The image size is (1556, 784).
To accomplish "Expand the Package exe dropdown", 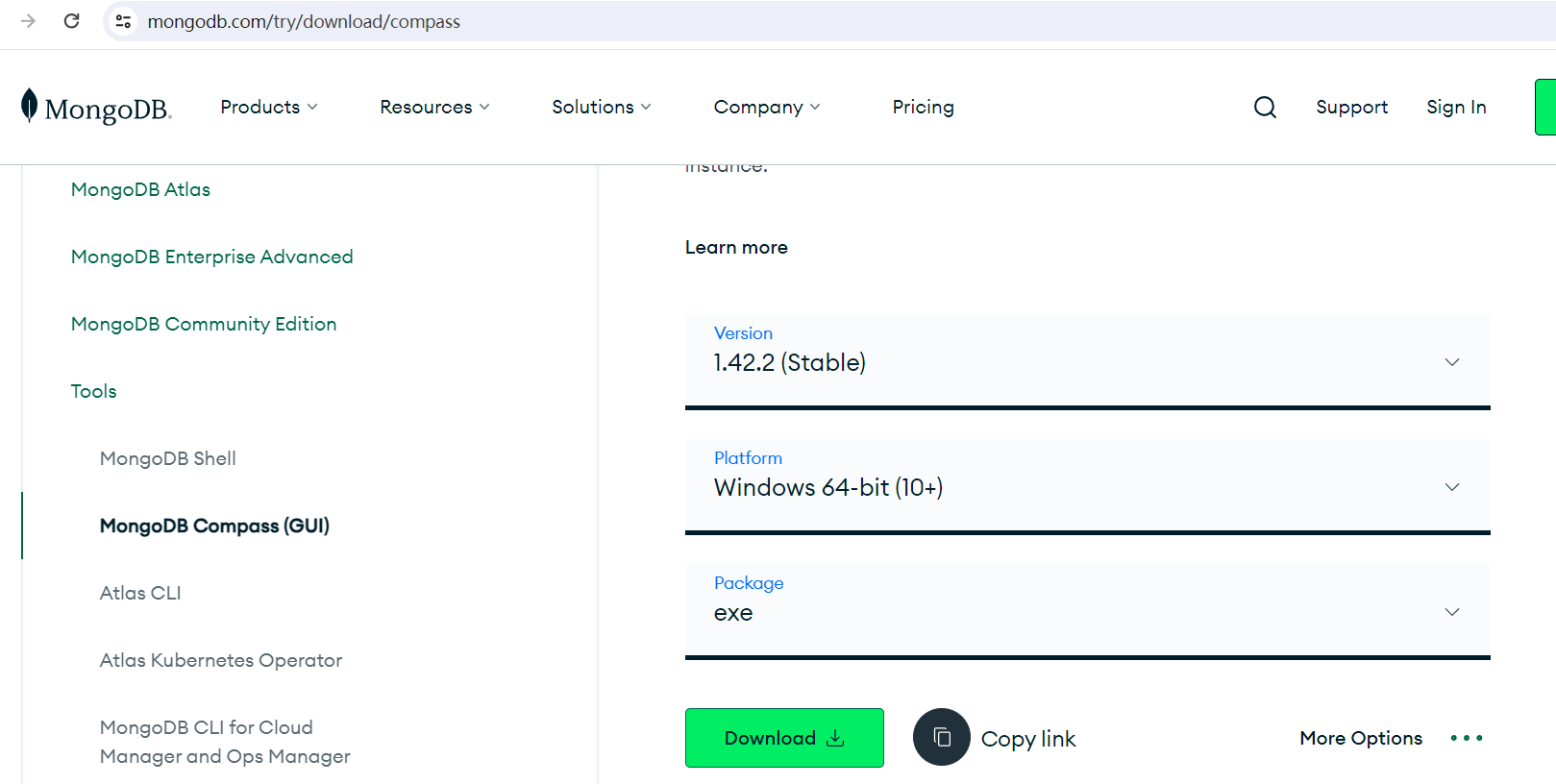I will point(1087,611).
